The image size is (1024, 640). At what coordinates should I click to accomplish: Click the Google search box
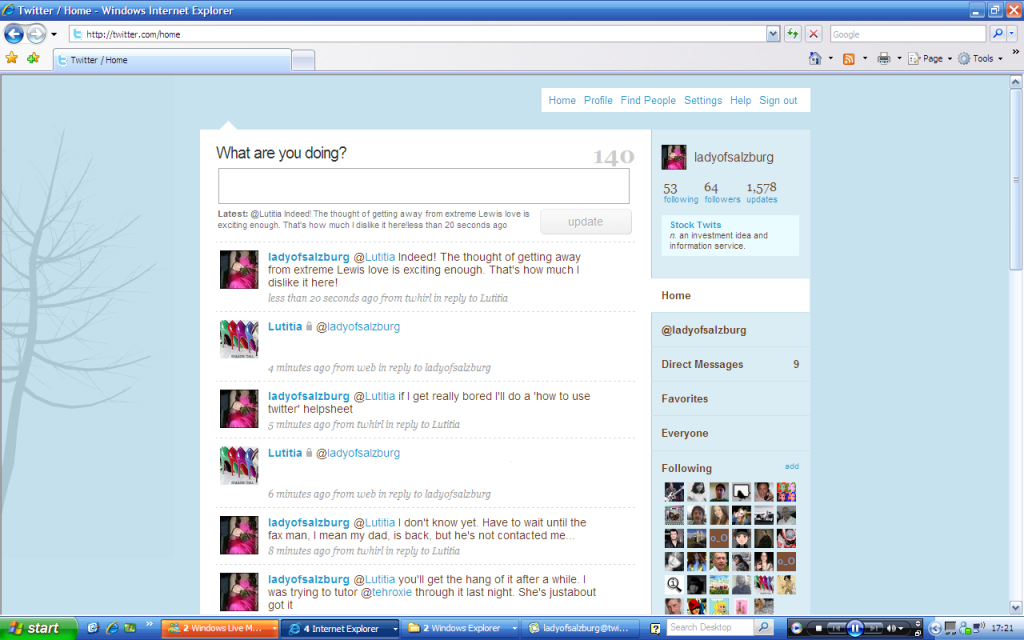click(908, 34)
